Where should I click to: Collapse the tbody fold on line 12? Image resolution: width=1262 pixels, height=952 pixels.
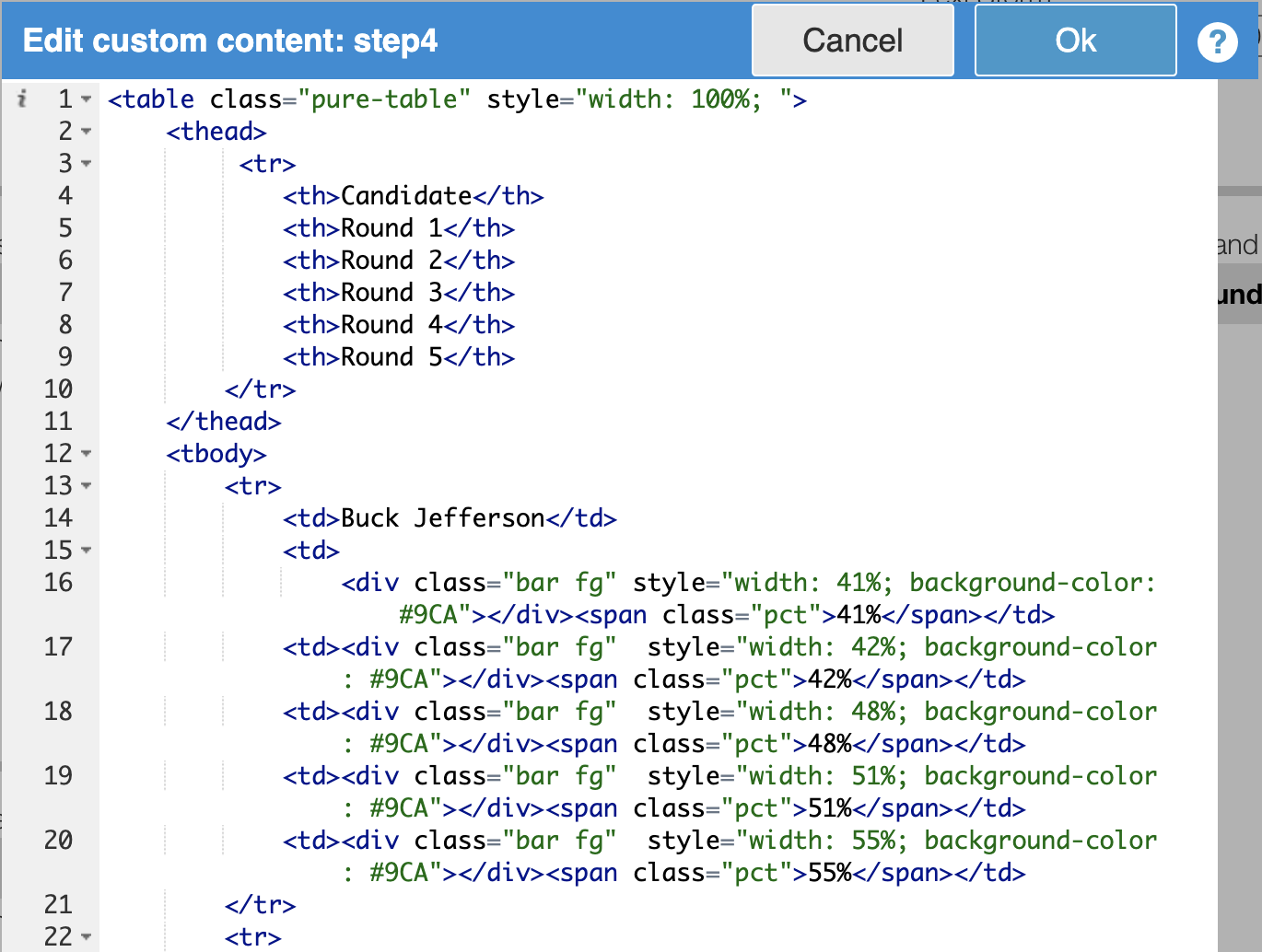click(x=87, y=454)
